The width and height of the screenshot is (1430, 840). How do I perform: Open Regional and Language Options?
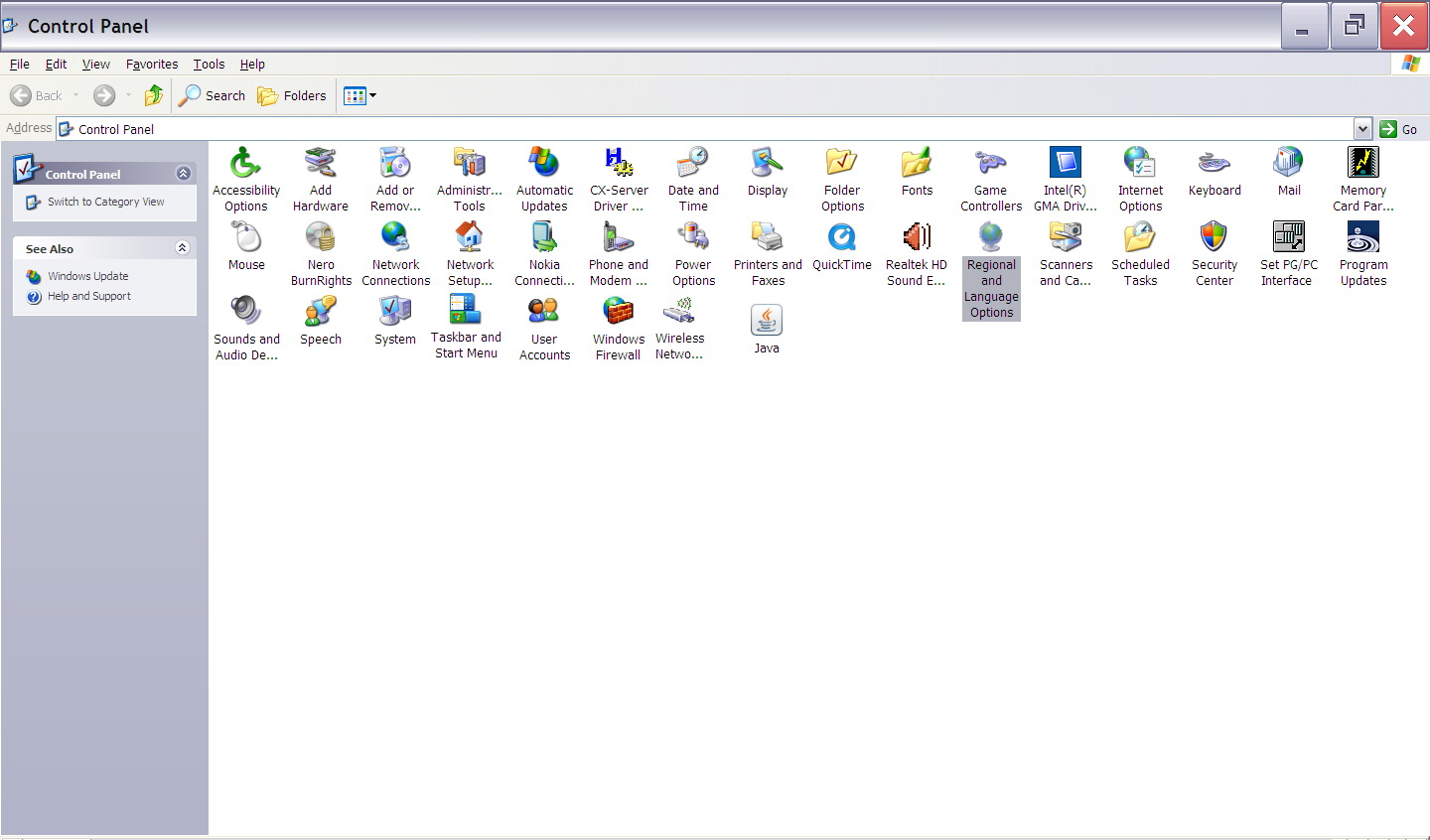tap(991, 238)
